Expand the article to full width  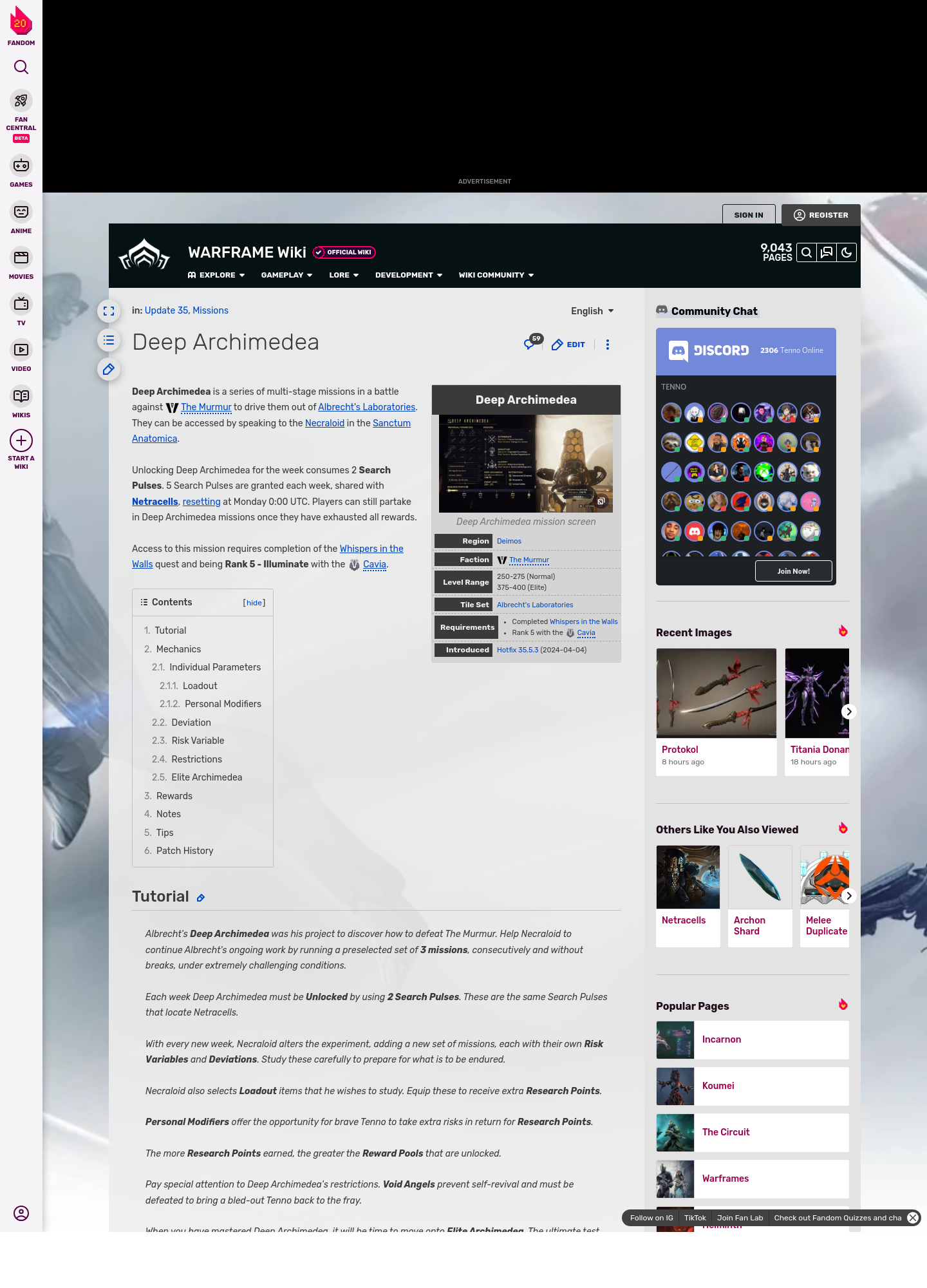109,311
